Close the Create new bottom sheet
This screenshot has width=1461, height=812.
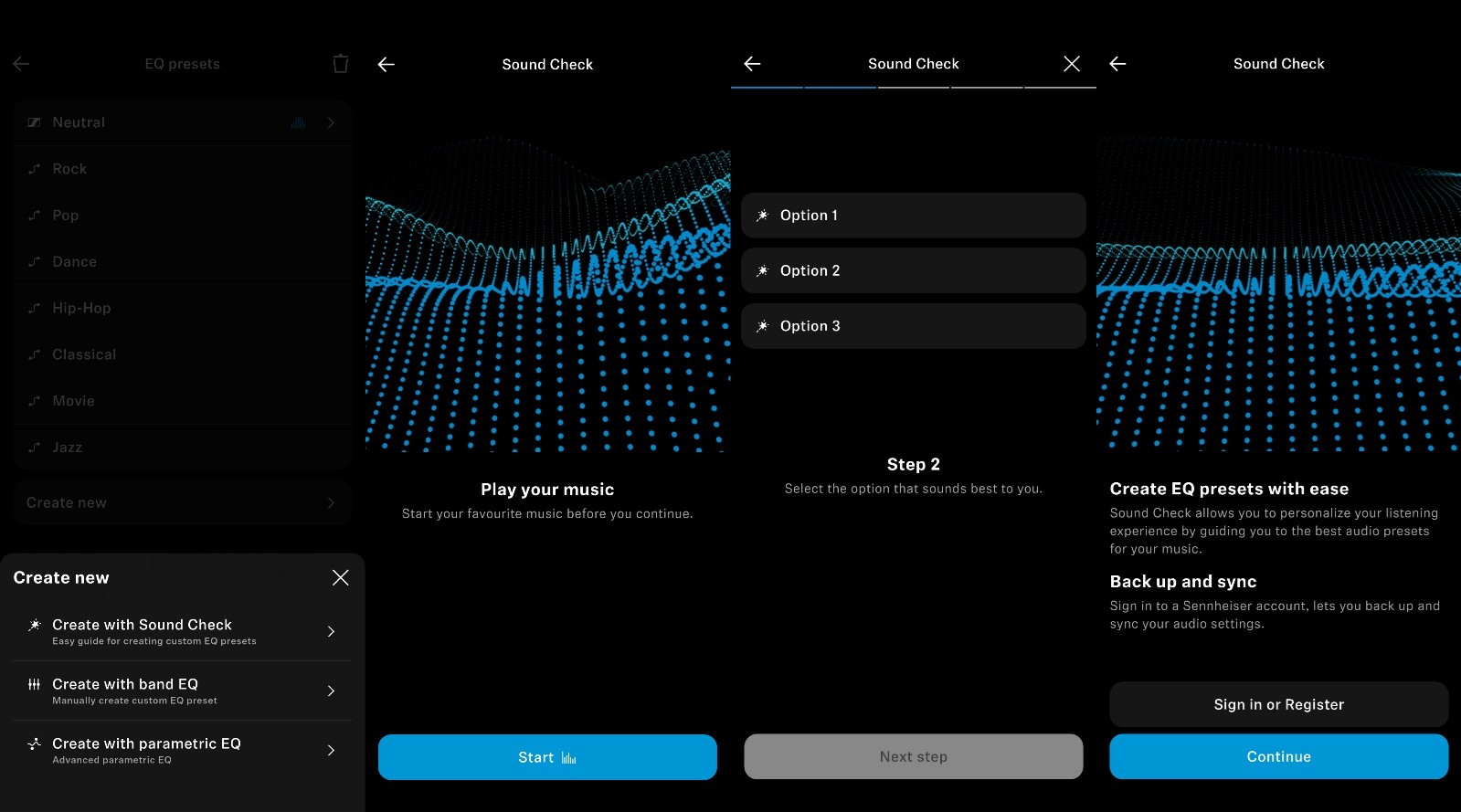click(340, 577)
